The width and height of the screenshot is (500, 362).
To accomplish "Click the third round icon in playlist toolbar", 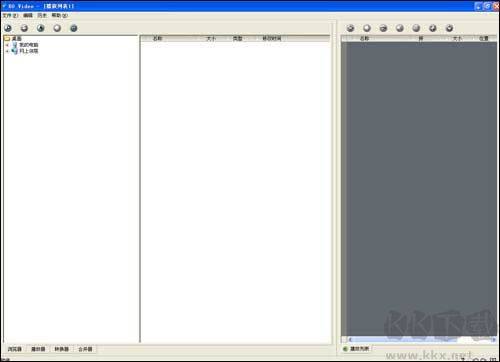I will click(383, 28).
